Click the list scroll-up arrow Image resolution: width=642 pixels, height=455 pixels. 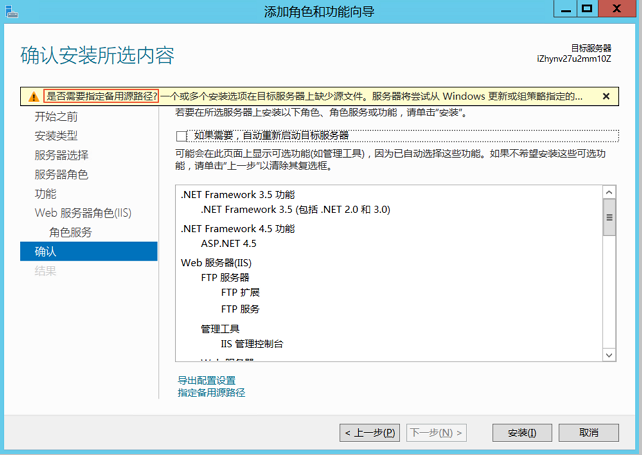[x=608, y=193]
